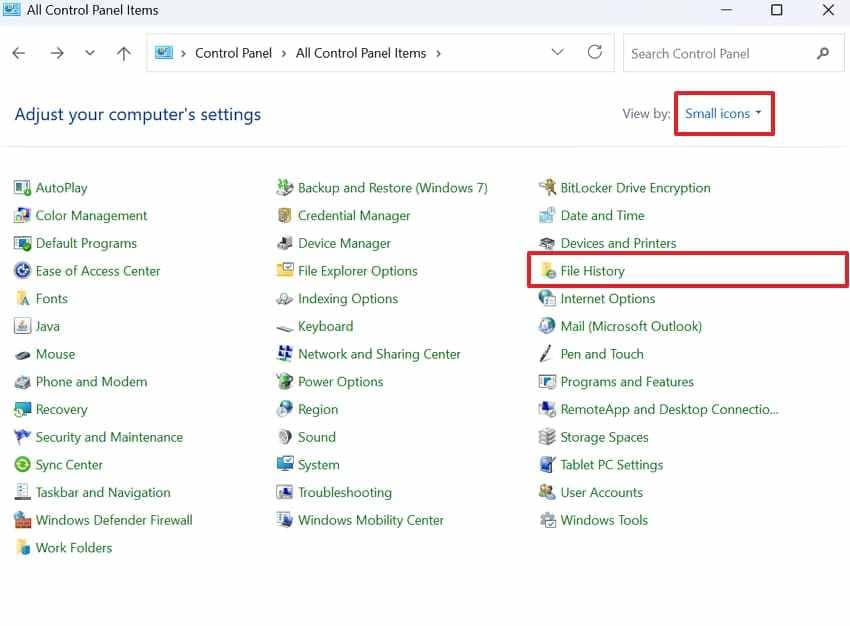The width and height of the screenshot is (850, 626).
Task: Open File Explorer Options link
Action: click(x=358, y=271)
